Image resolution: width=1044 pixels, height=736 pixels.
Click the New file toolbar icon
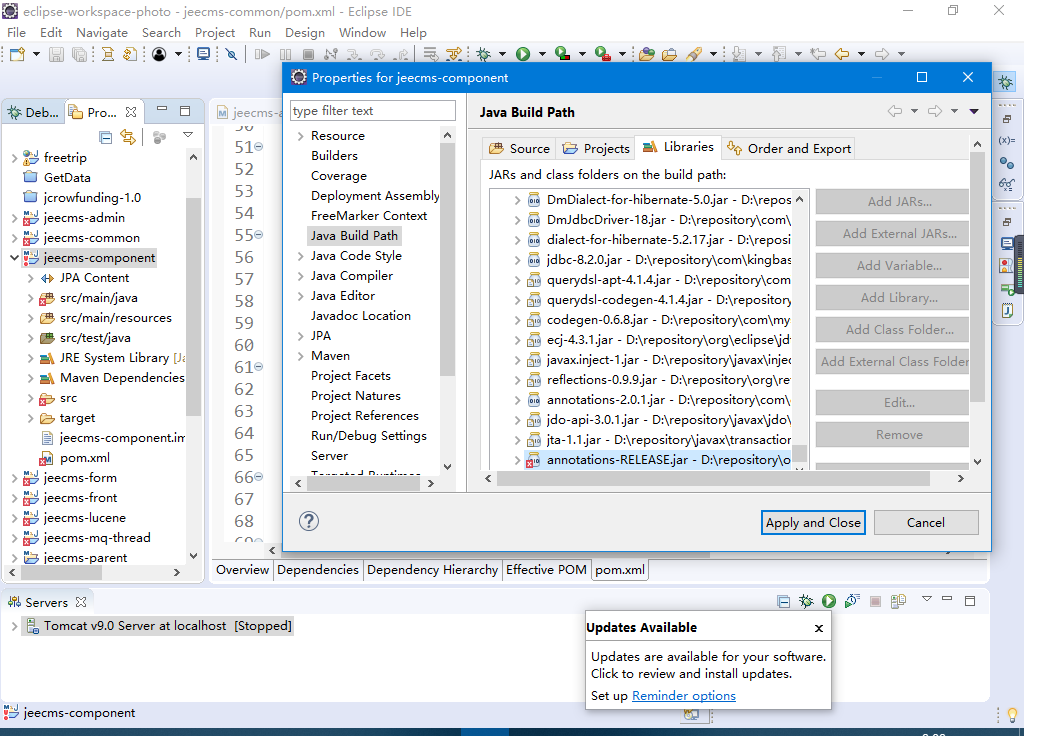[x=16, y=54]
